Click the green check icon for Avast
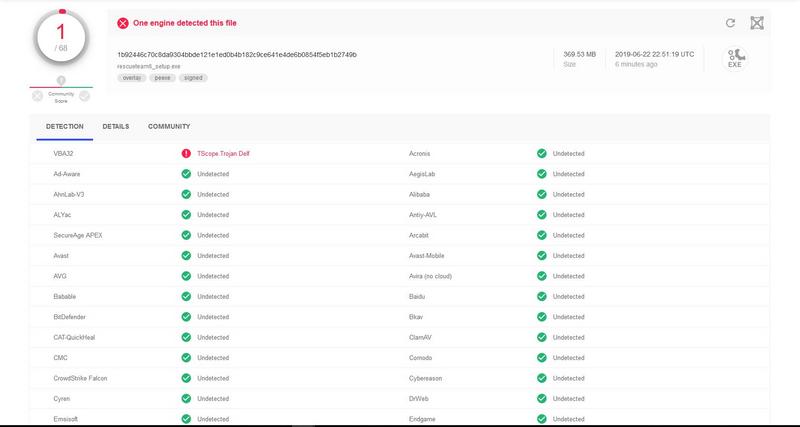The width and height of the screenshot is (800, 427). [186, 256]
